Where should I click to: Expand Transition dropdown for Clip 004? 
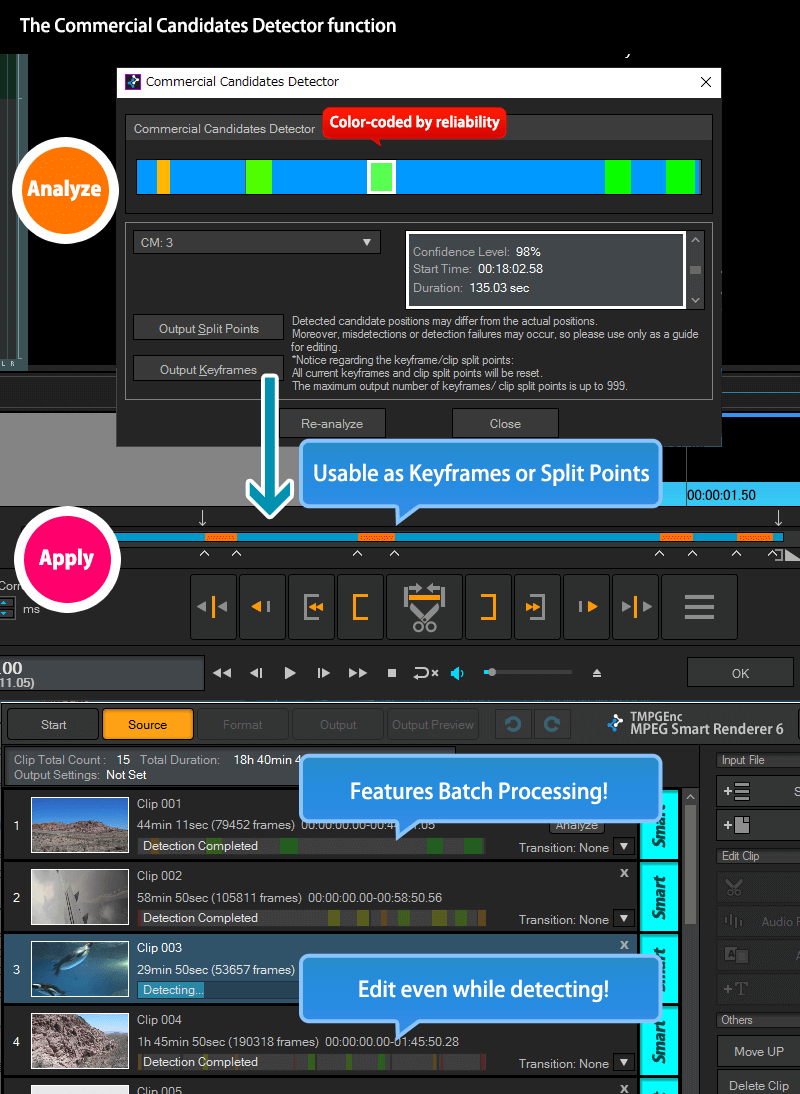click(624, 1063)
